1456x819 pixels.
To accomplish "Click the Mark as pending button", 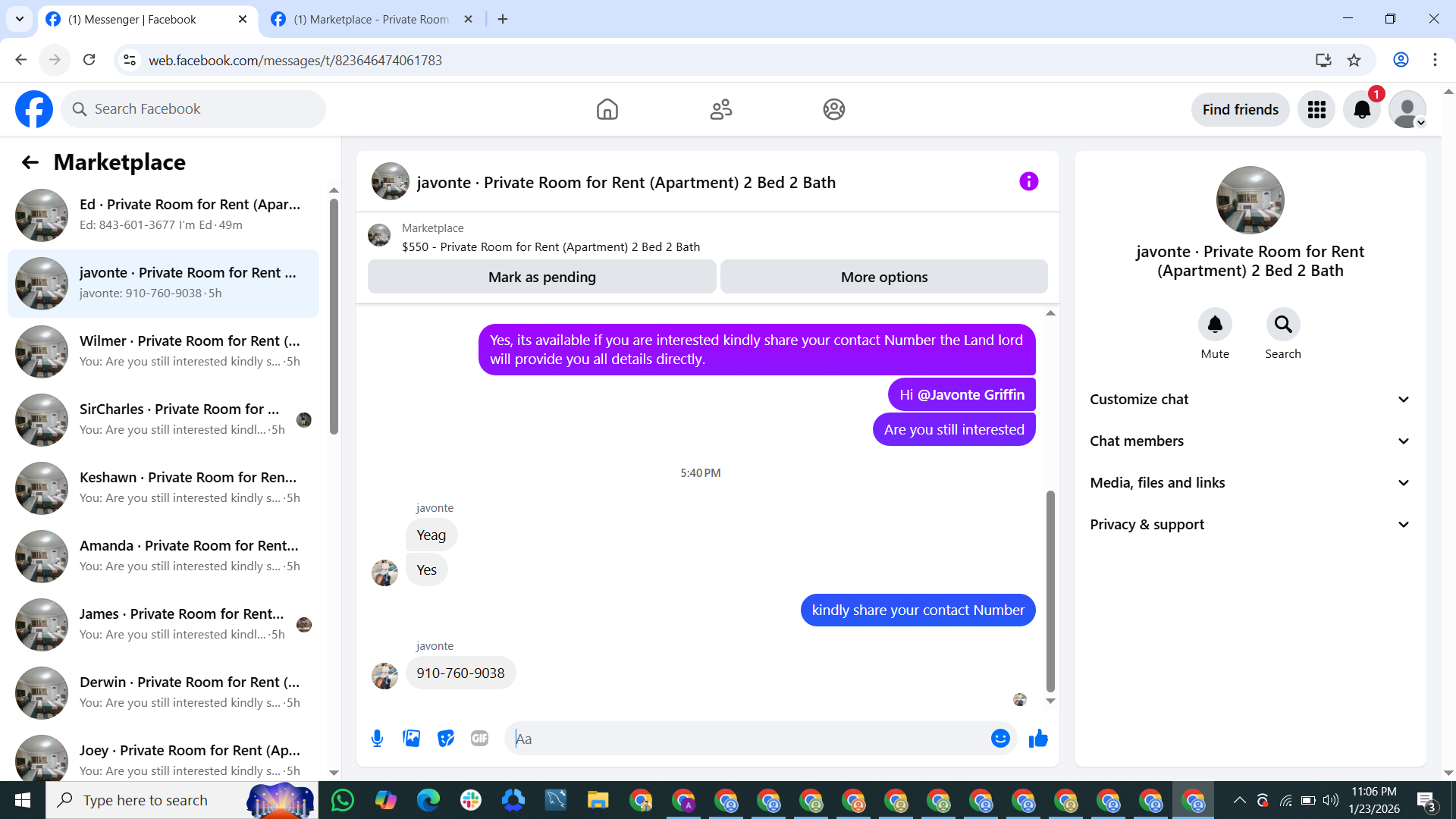I will (541, 278).
